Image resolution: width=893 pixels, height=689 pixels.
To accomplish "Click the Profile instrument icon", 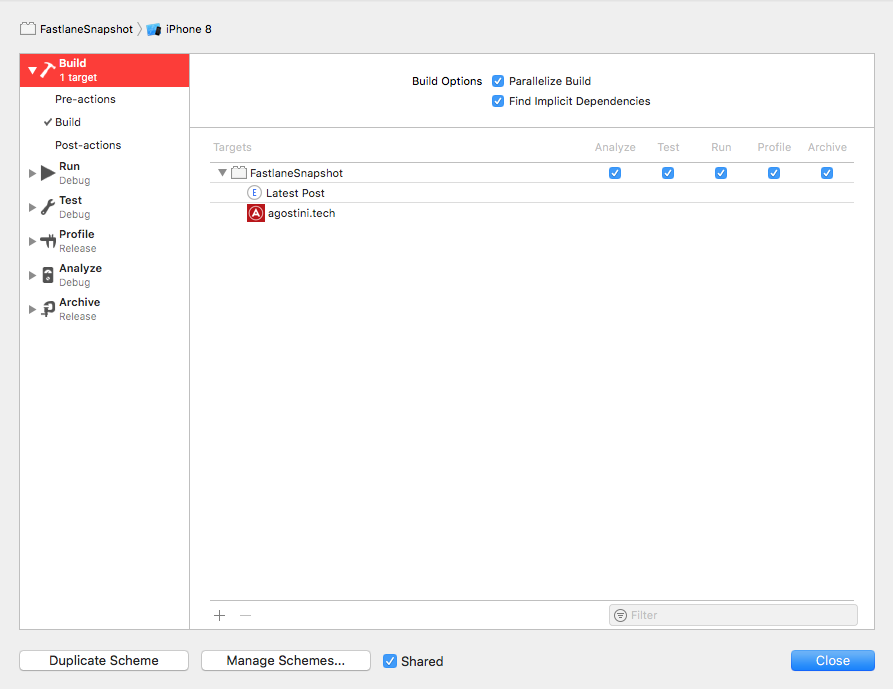I will [x=48, y=241].
